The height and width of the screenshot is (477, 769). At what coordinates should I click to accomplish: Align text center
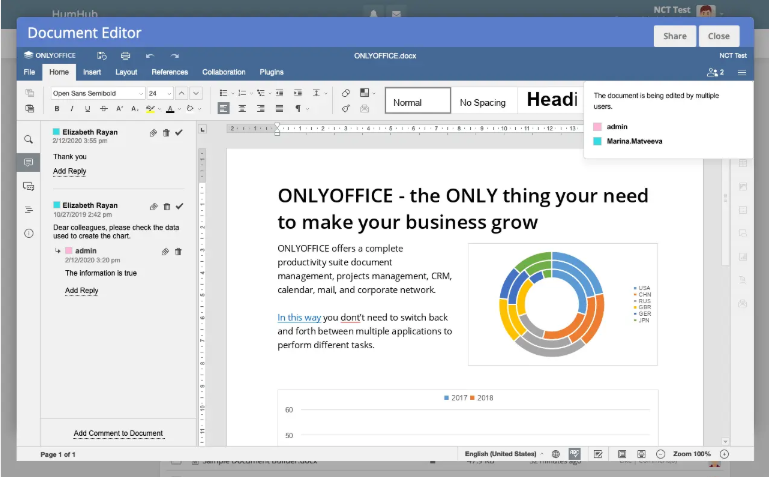pyautogui.click(x=242, y=108)
